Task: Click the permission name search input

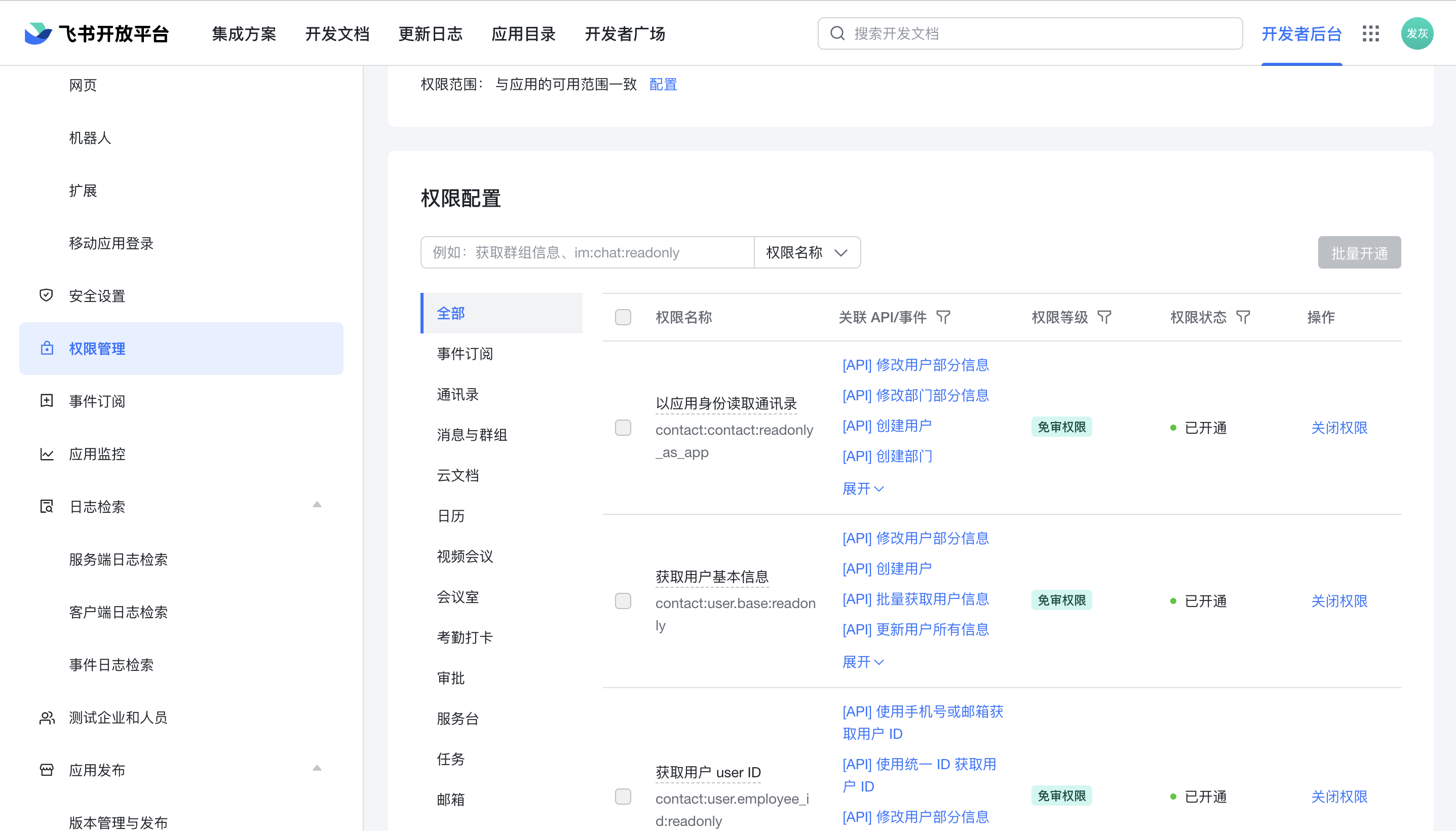Action: (587, 252)
